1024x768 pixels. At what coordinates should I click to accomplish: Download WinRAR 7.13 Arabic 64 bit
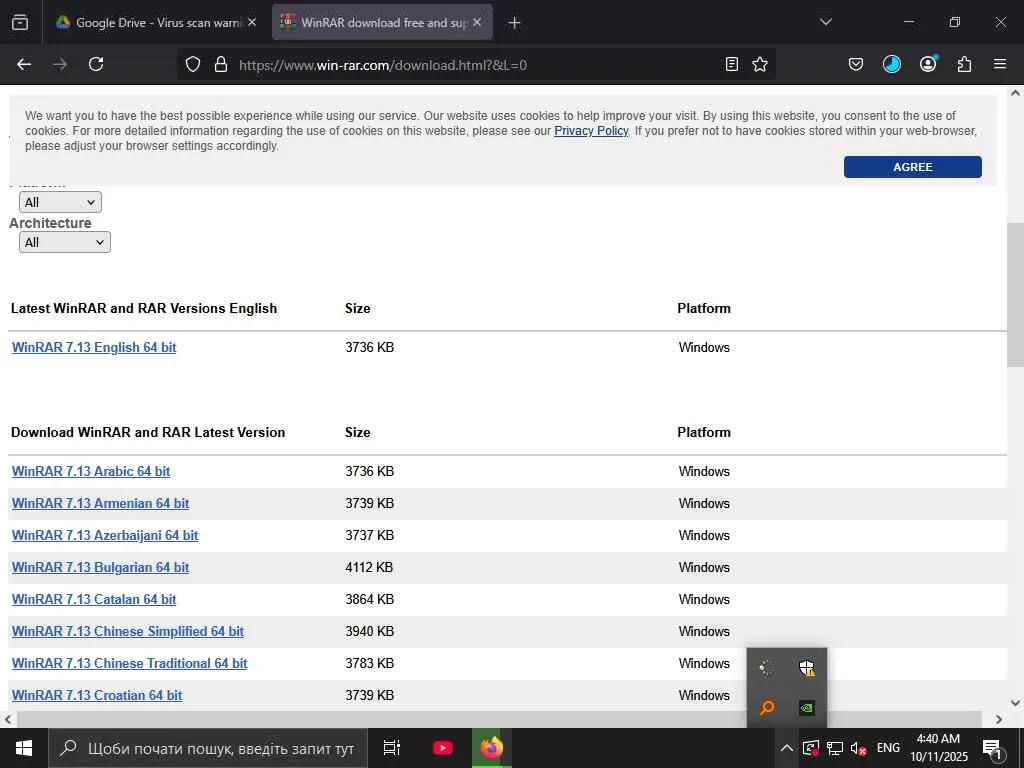(x=91, y=472)
